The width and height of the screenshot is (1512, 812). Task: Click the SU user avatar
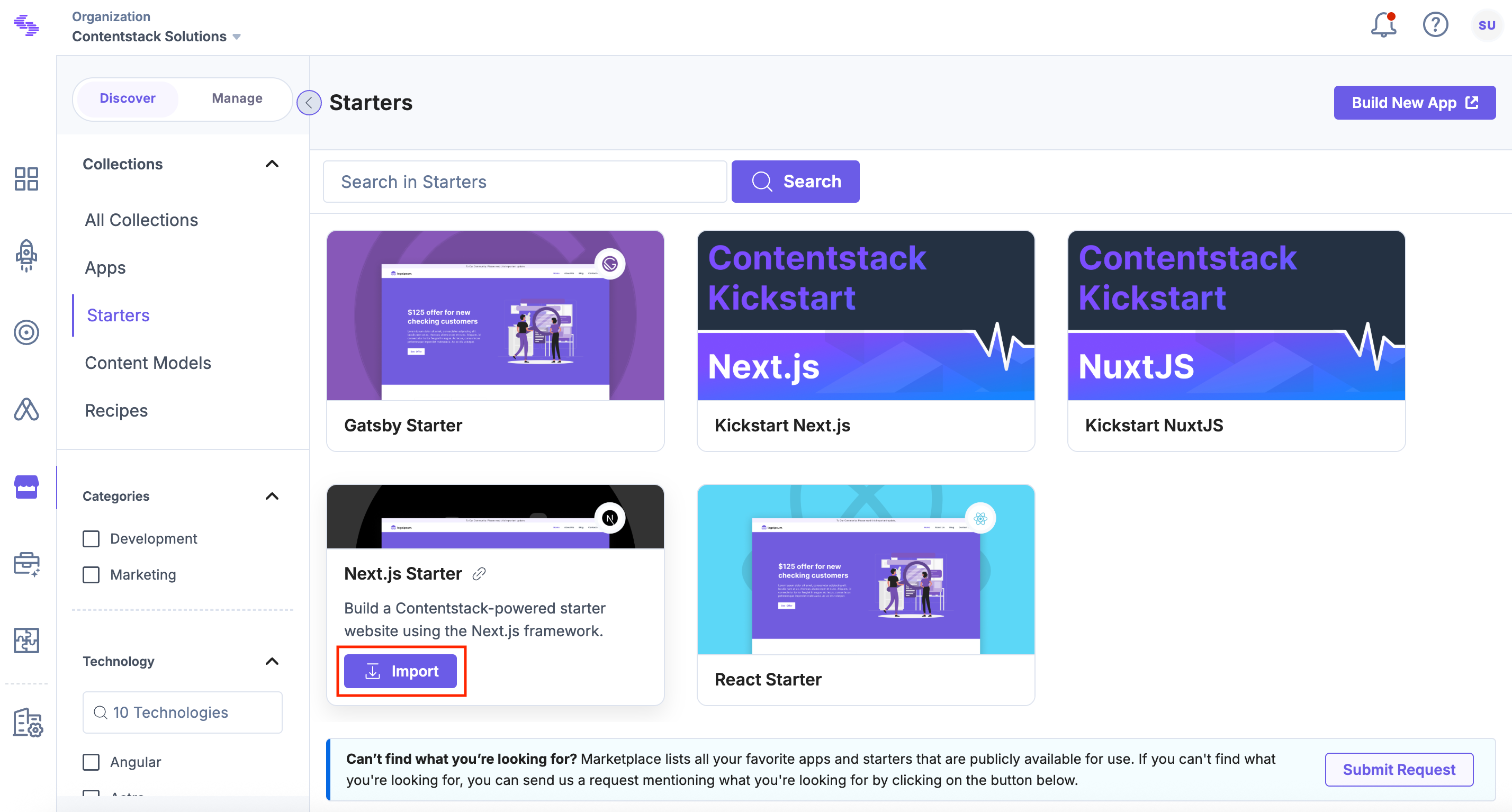tap(1486, 25)
